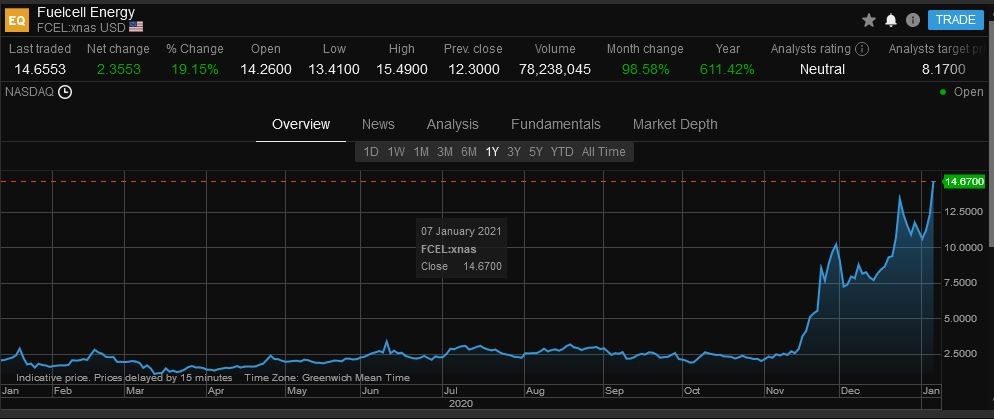994x419 pixels.
Task: Click the Neutral analysts rating
Action: (x=822, y=70)
